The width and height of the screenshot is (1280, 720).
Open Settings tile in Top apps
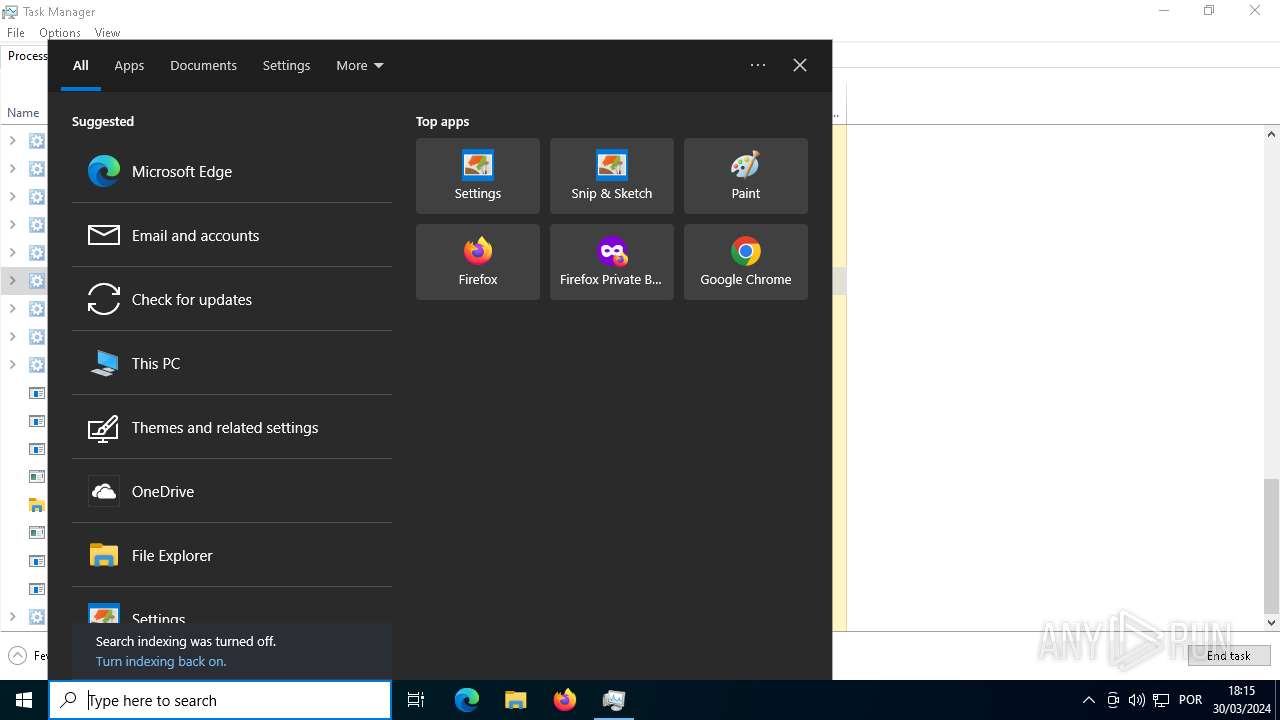(x=478, y=176)
